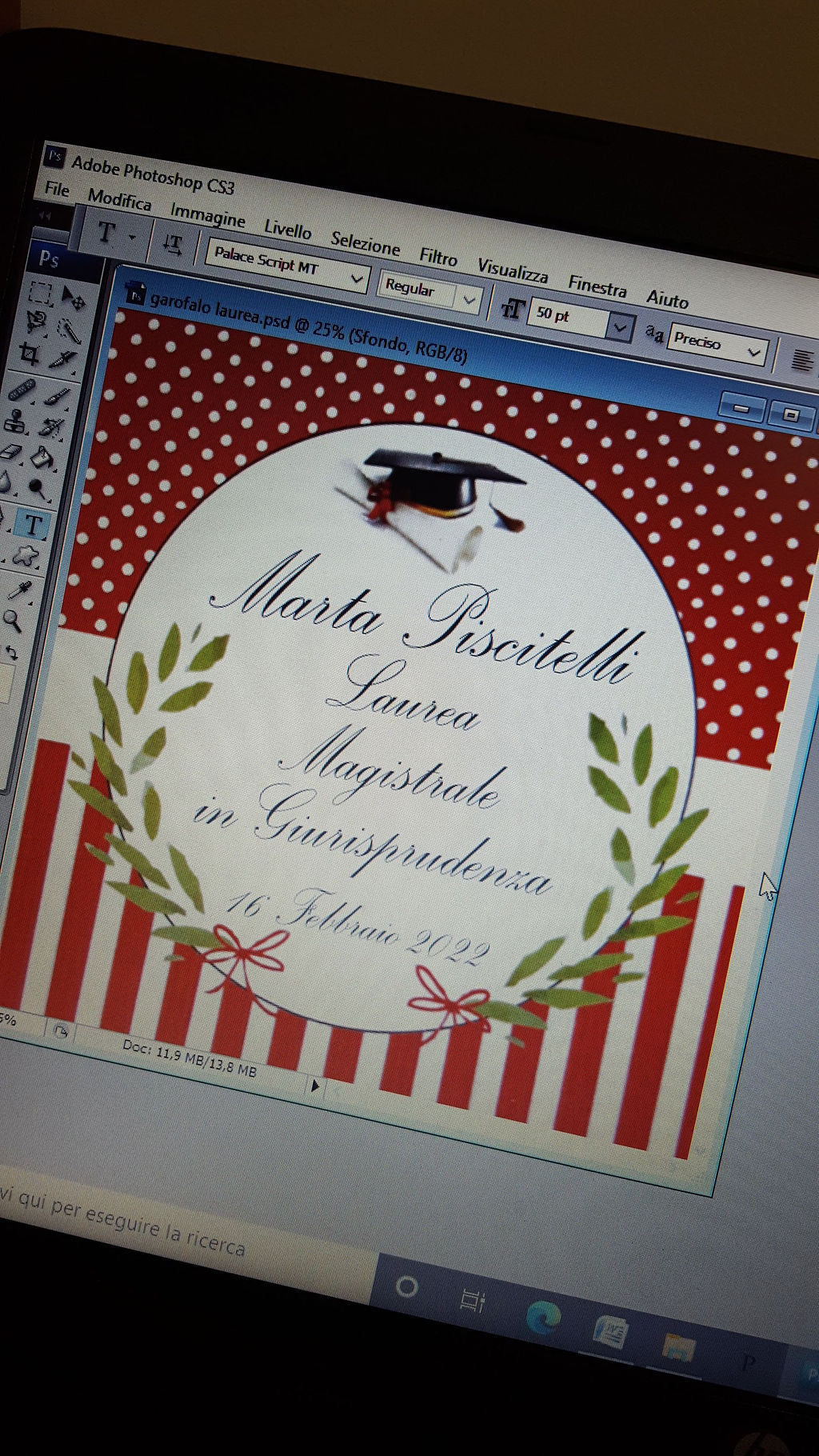
Task: Click the status bar info arrow
Action: coord(315,1086)
